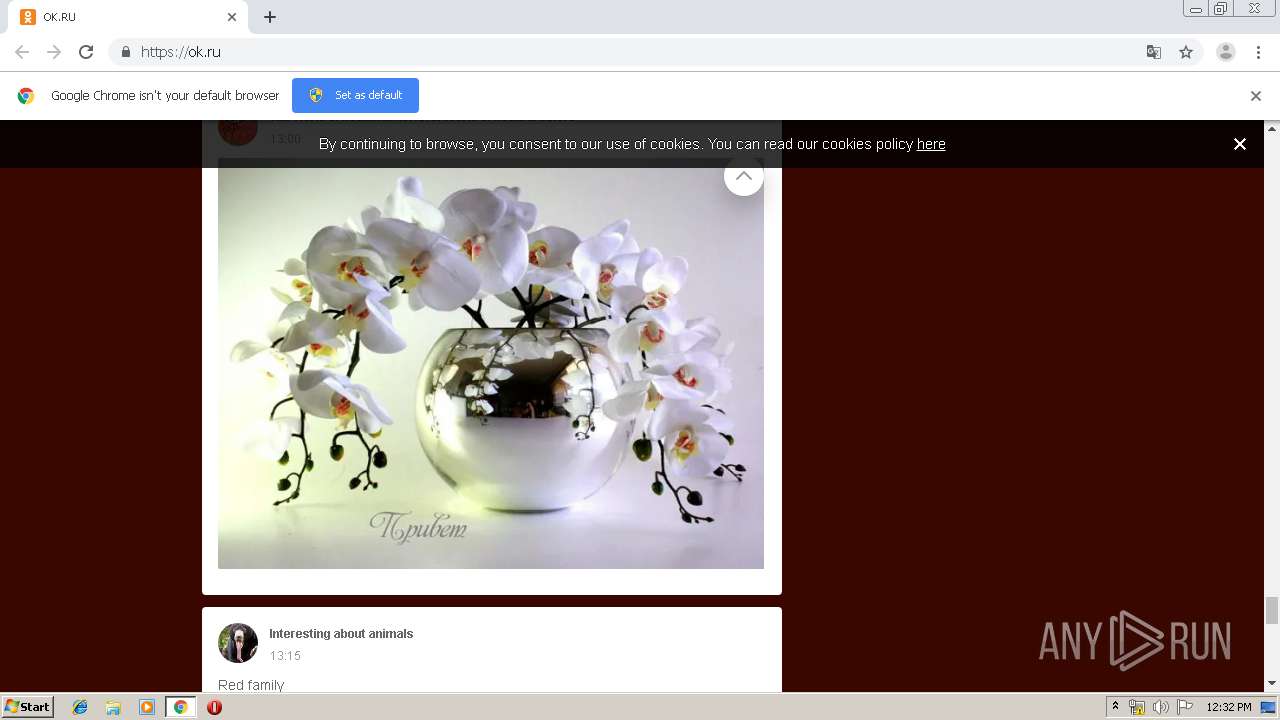Open the Chrome profile avatar menu
The height and width of the screenshot is (720, 1280).
click(1226, 52)
